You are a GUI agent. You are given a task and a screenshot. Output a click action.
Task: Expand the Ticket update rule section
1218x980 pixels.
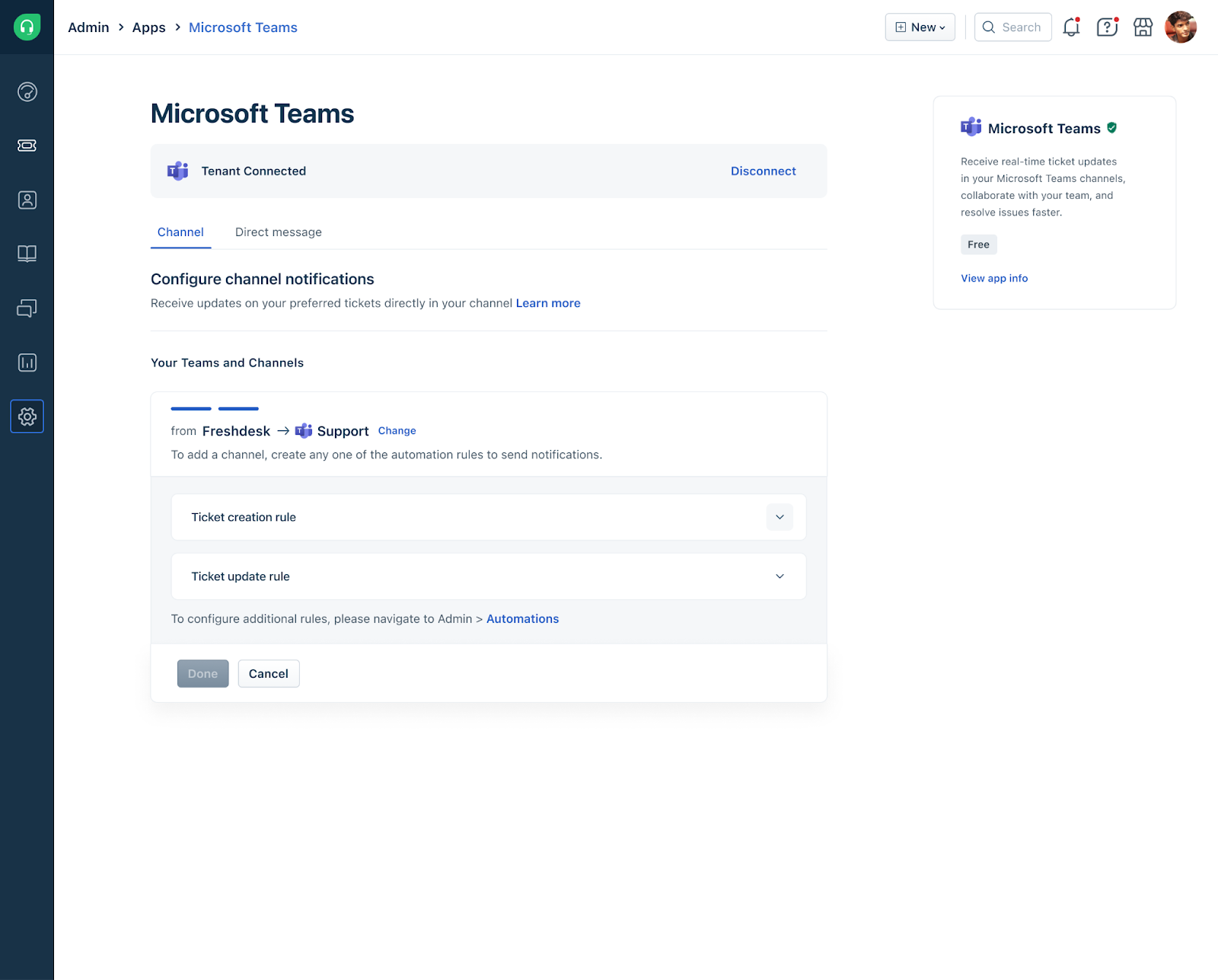point(780,576)
